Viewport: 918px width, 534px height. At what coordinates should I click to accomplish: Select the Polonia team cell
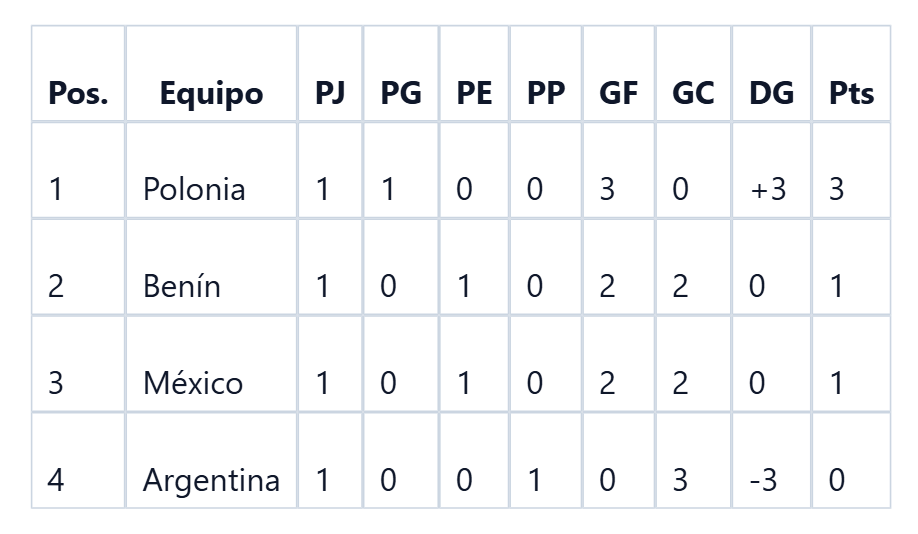[211, 170]
